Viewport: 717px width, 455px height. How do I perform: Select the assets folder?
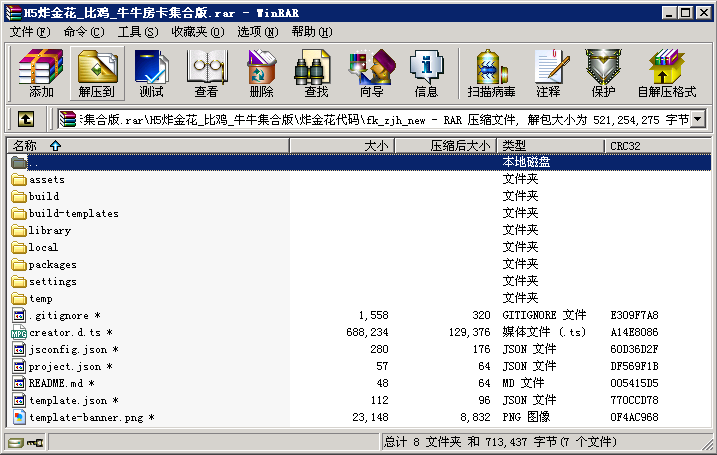tap(46, 180)
